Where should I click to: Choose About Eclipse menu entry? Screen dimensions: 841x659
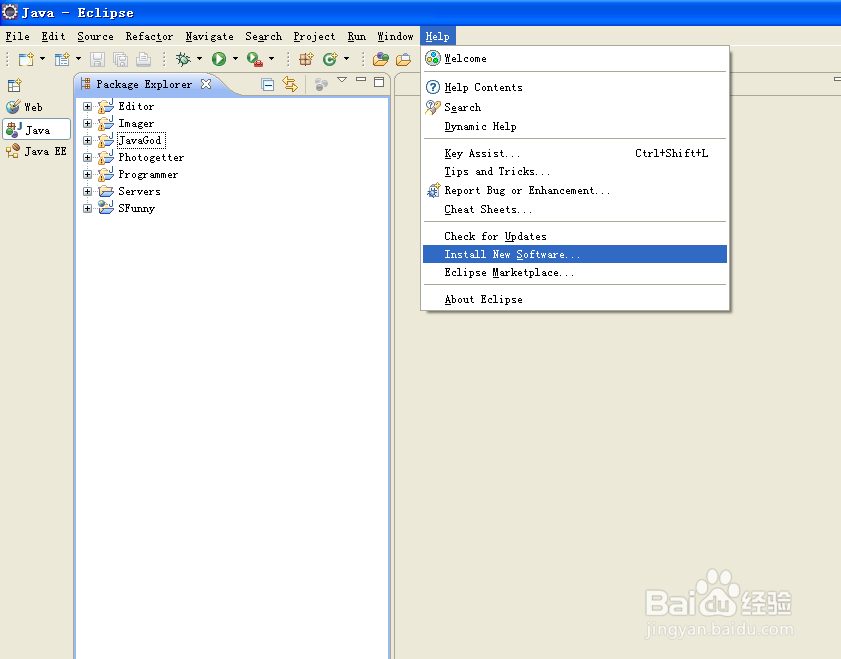[x=574, y=299]
